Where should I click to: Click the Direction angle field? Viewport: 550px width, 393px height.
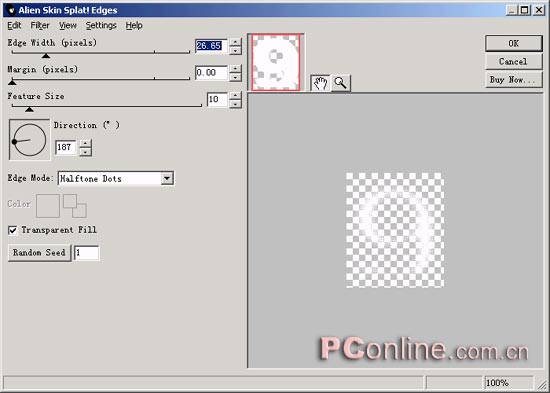click(x=66, y=147)
